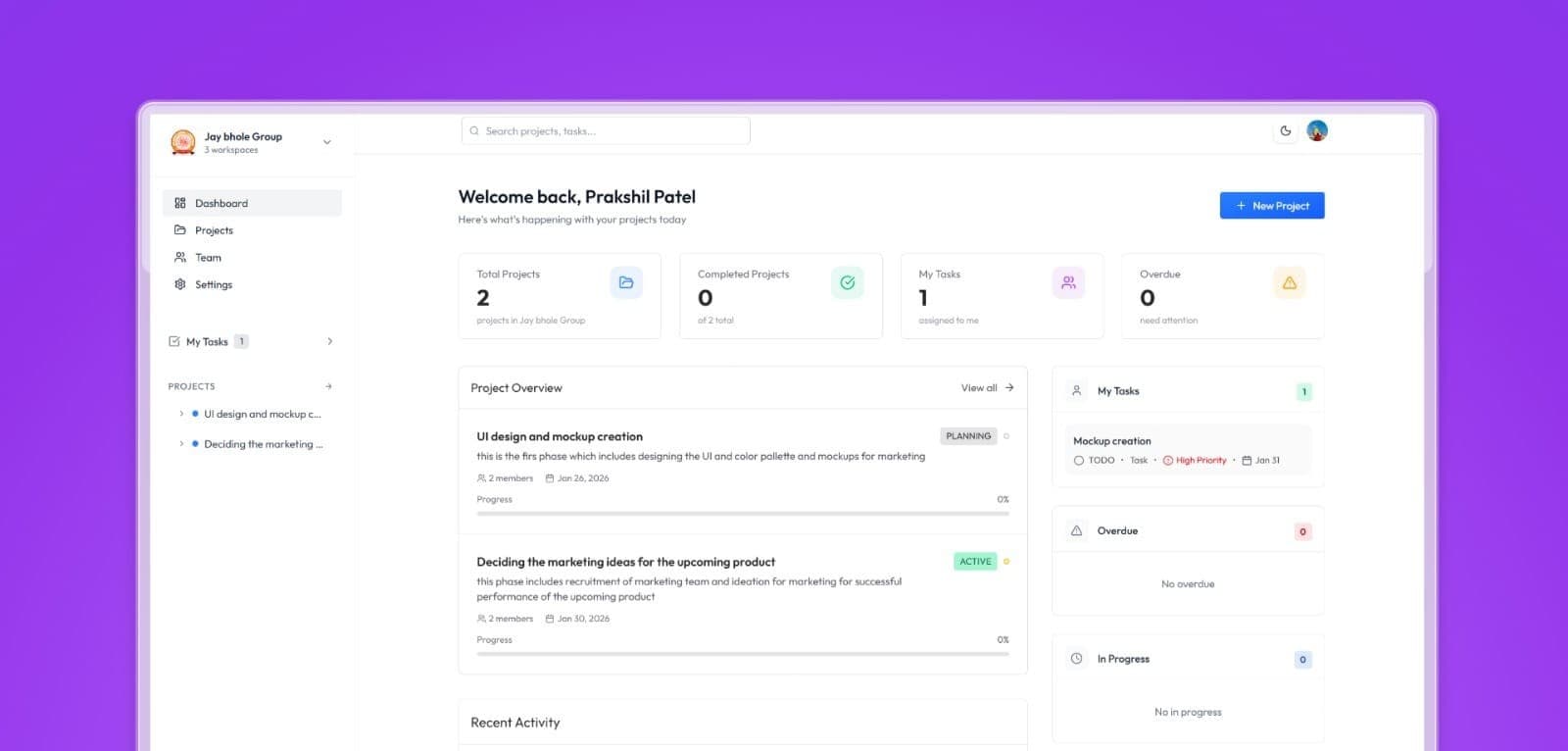This screenshot has width=1568, height=751.
Task: Expand the Deciding the marketing project
Action: [181, 444]
